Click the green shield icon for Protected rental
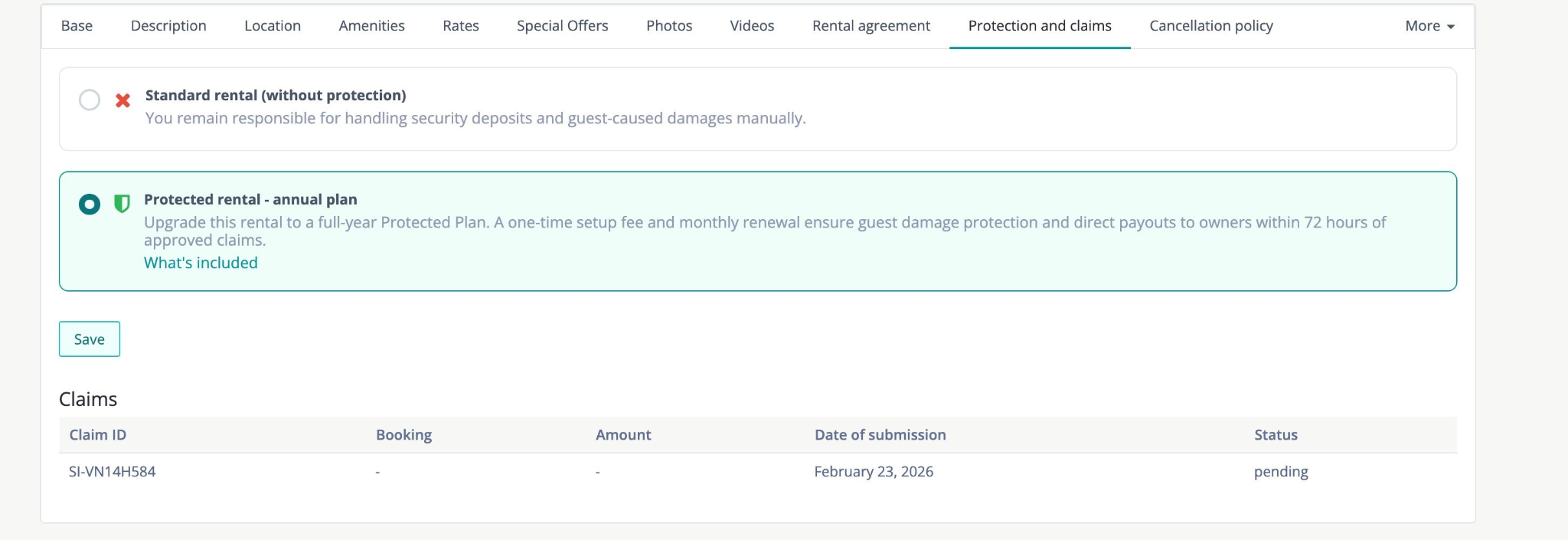Screen dimensions: 1568x540 [x=122, y=204]
